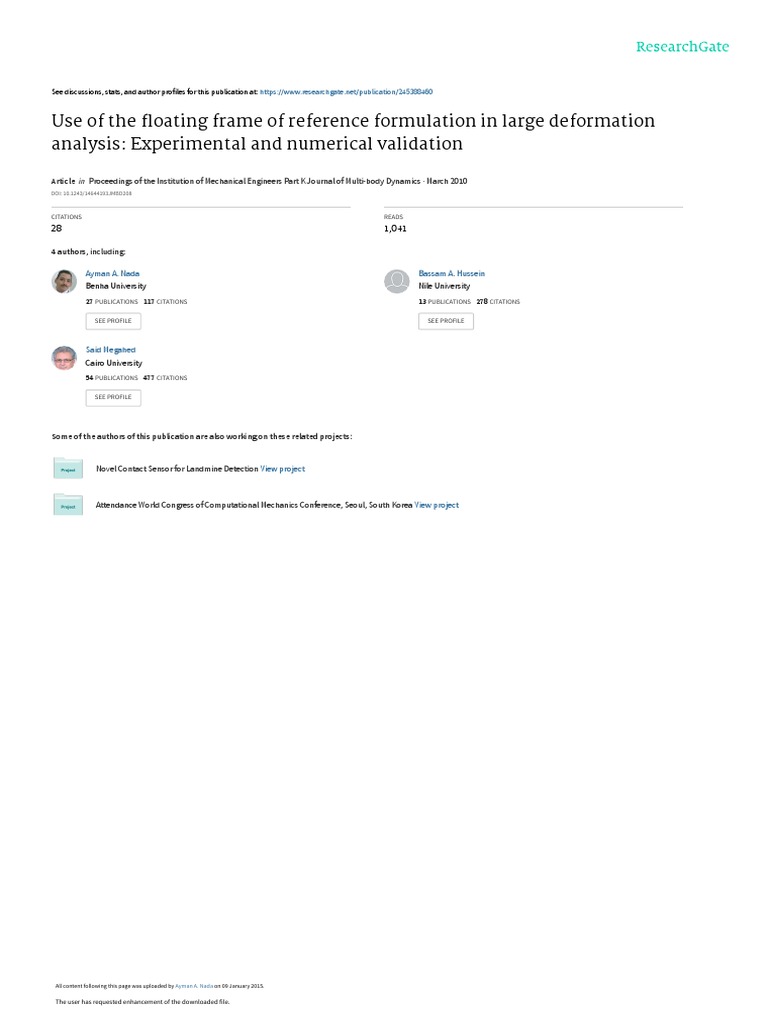The image size is (768, 1024).
Task: Click the Landmine Detection project folder icon
Action: (x=68, y=468)
